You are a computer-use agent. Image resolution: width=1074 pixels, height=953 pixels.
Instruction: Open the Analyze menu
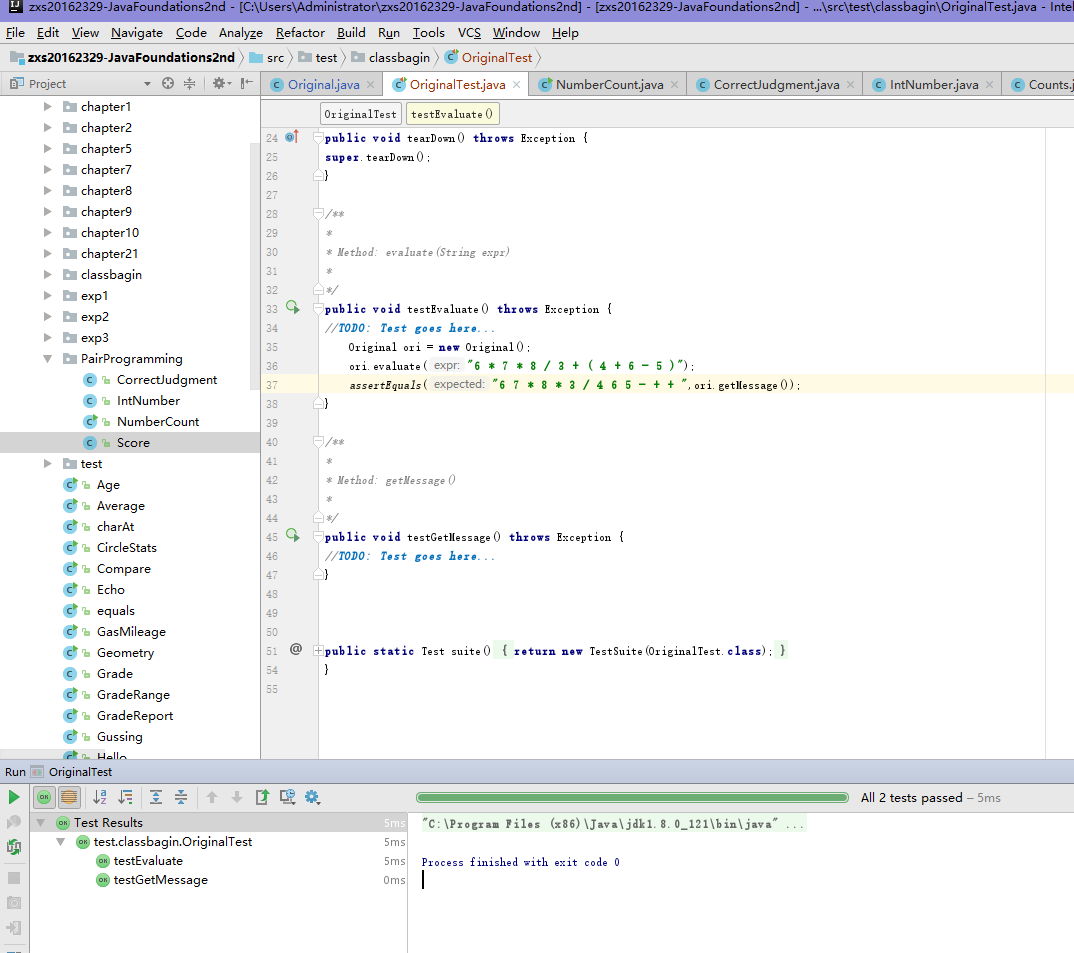pos(240,32)
